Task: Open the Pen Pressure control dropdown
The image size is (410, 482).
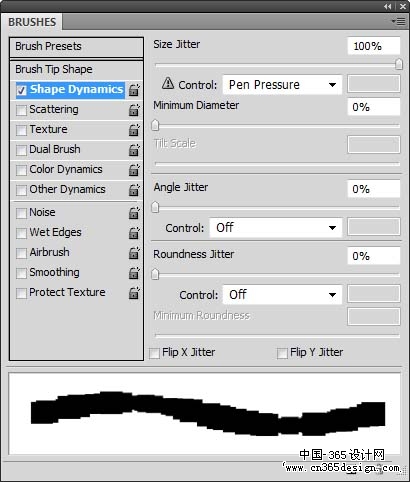Action: tap(282, 85)
